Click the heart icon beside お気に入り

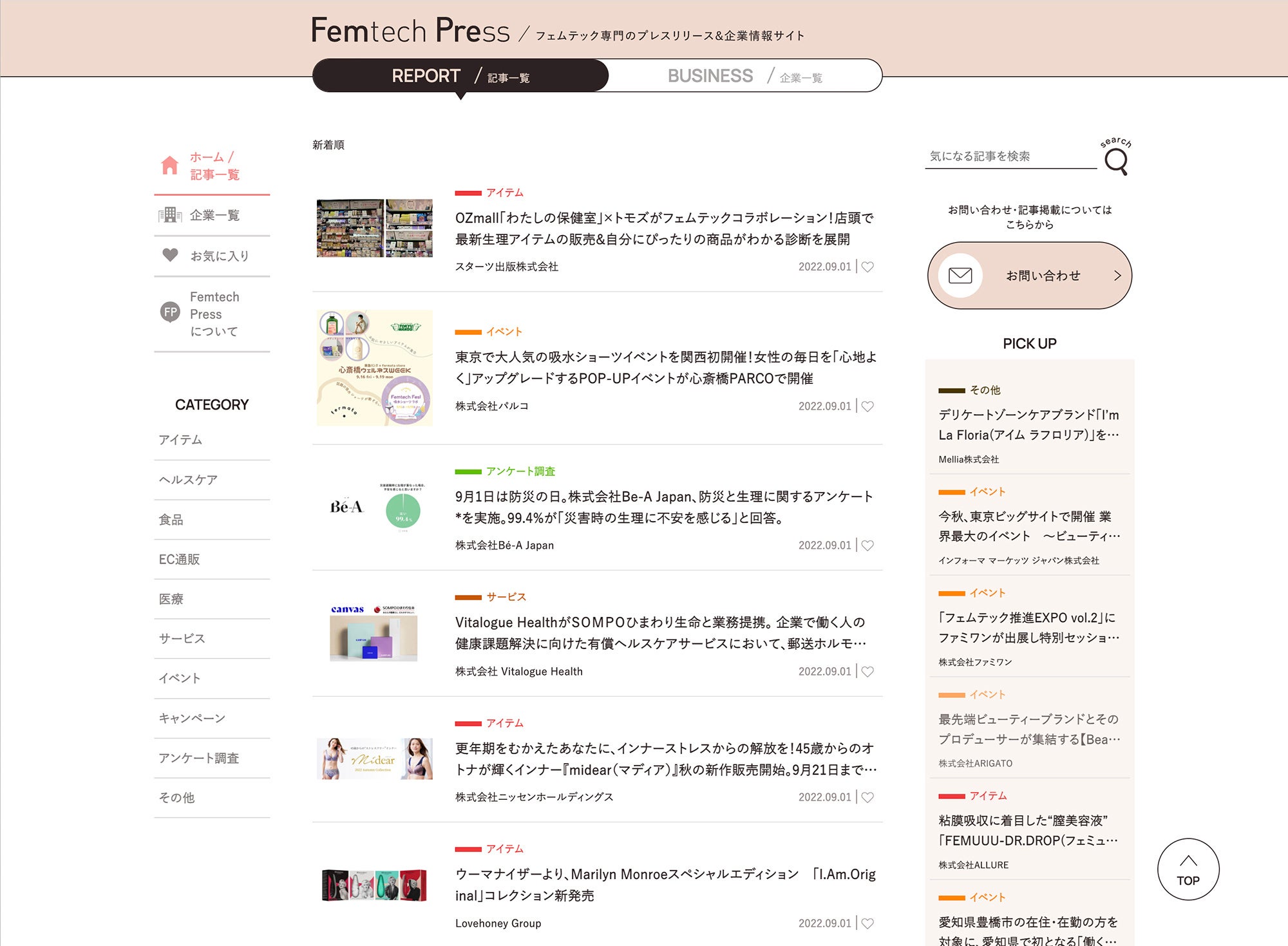click(170, 256)
